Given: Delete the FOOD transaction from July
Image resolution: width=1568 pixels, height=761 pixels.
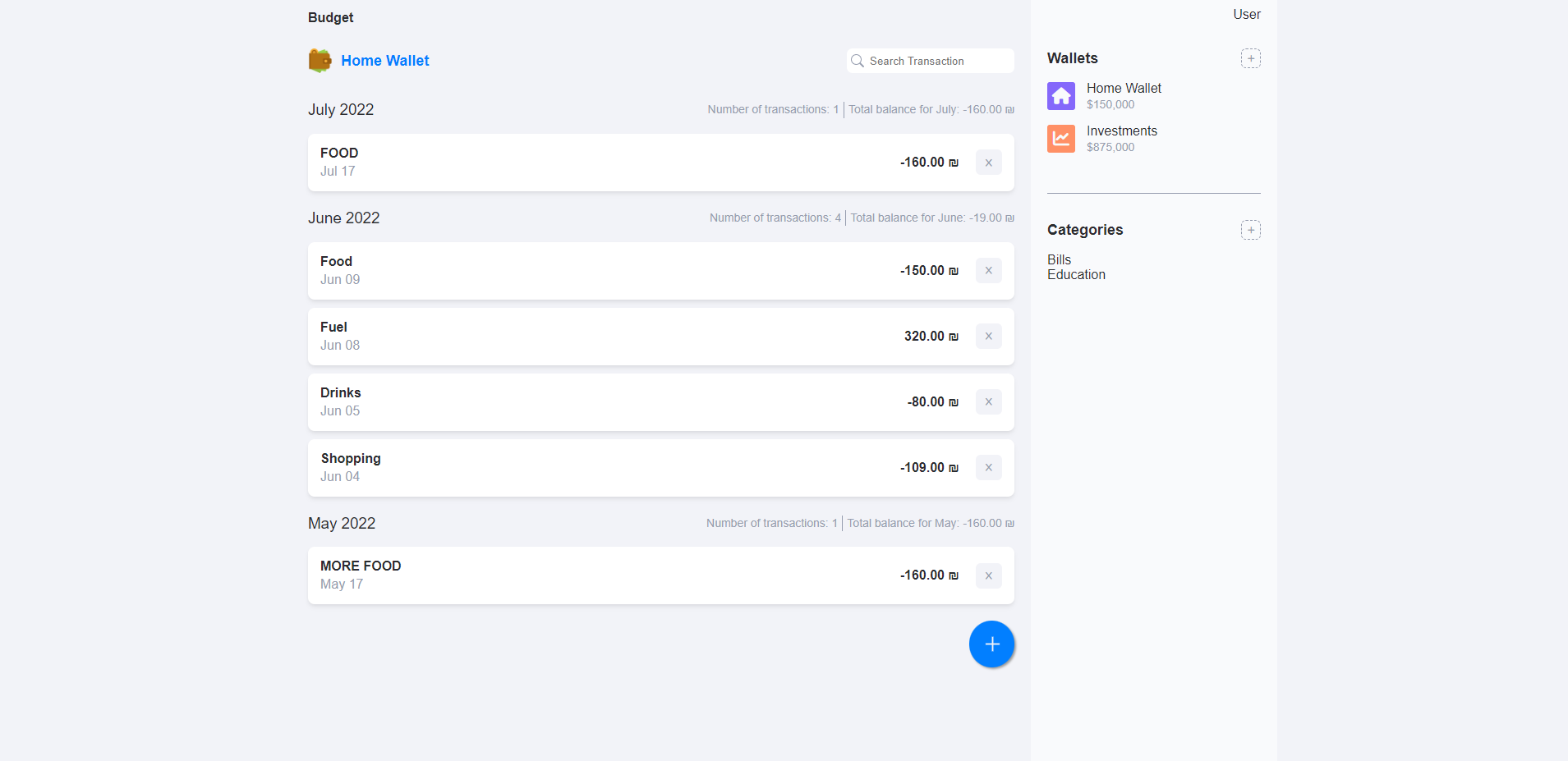Looking at the screenshot, I should (988, 162).
